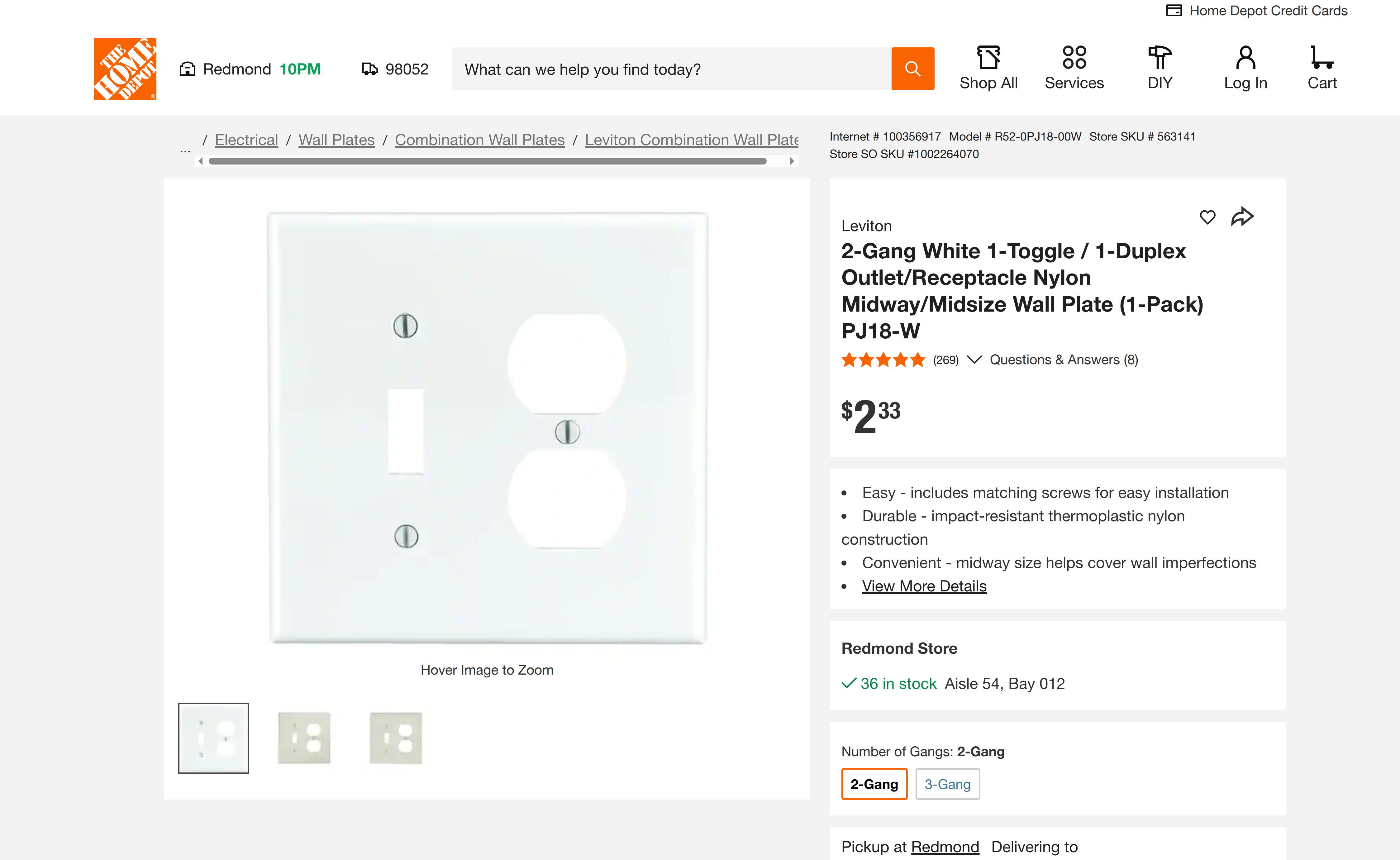Image resolution: width=1400 pixels, height=860 pixels.
Task: Click the share arrow icon
Action: click(1242, 216)
